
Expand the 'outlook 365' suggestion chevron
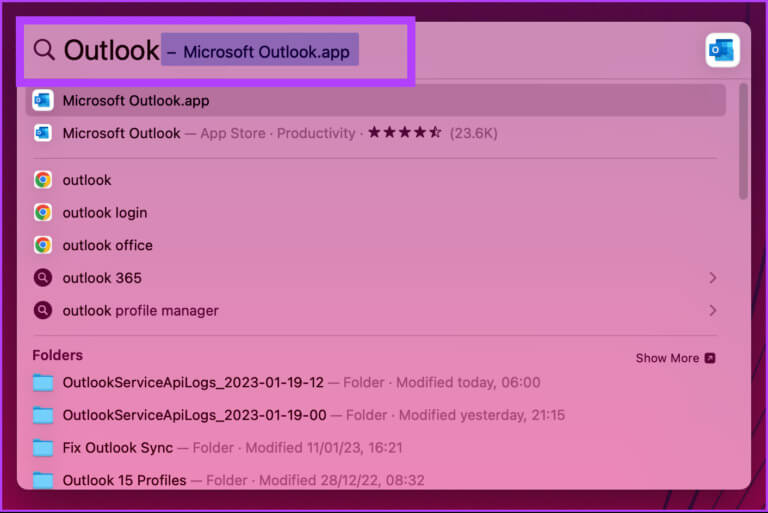click(713, 278)
